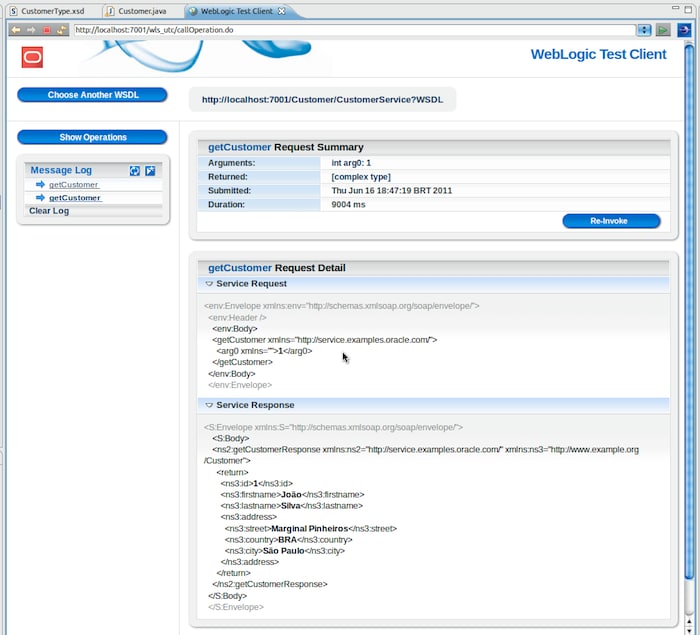The height and width of the screenshot is (635, 700).
Task: Click the green Go play button beside URL
Action: [663, 30]
